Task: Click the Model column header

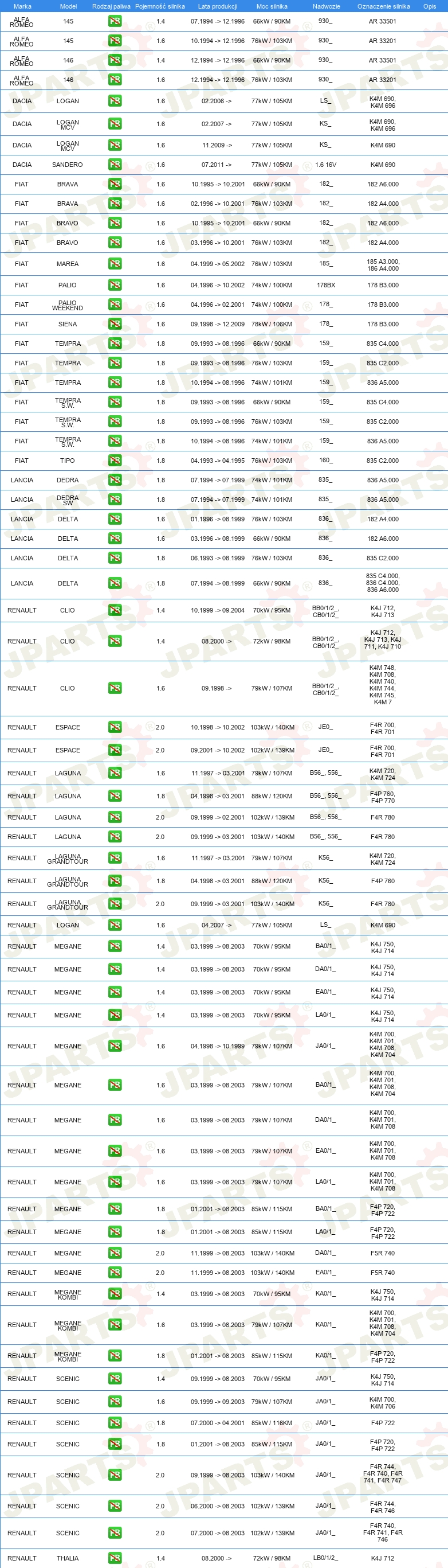Action: 68,6
